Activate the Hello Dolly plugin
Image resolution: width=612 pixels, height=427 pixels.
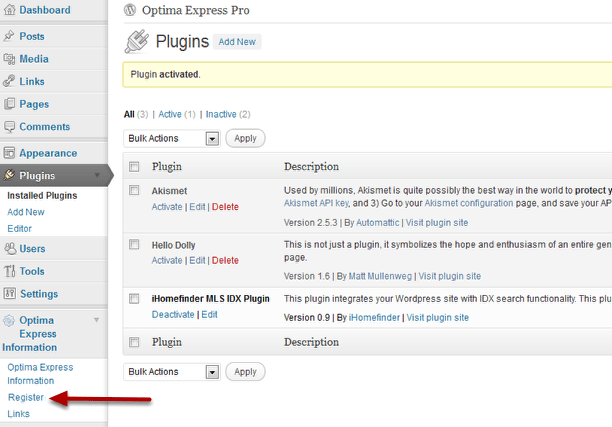coord(167,260)
